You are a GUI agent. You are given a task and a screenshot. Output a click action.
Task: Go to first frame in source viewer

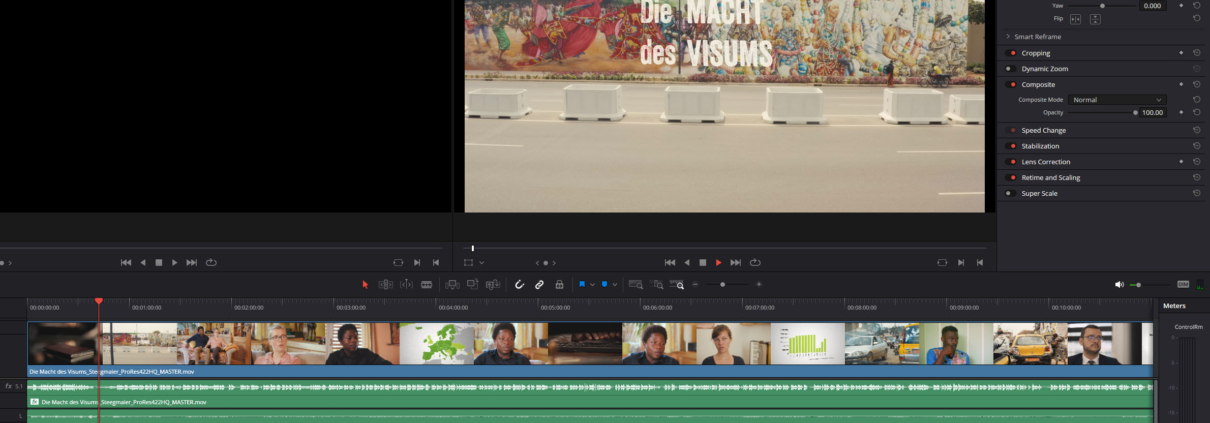[126, 262]
